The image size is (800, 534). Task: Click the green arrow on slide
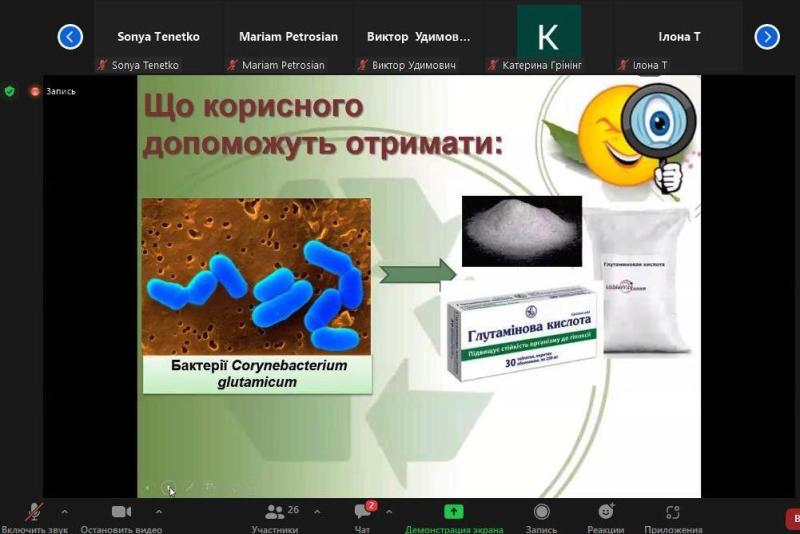pos(418,273)
